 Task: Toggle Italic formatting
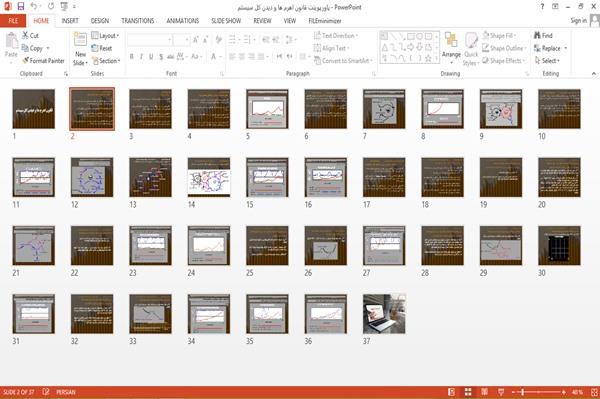pyautogui.click(x=141, y=57)
